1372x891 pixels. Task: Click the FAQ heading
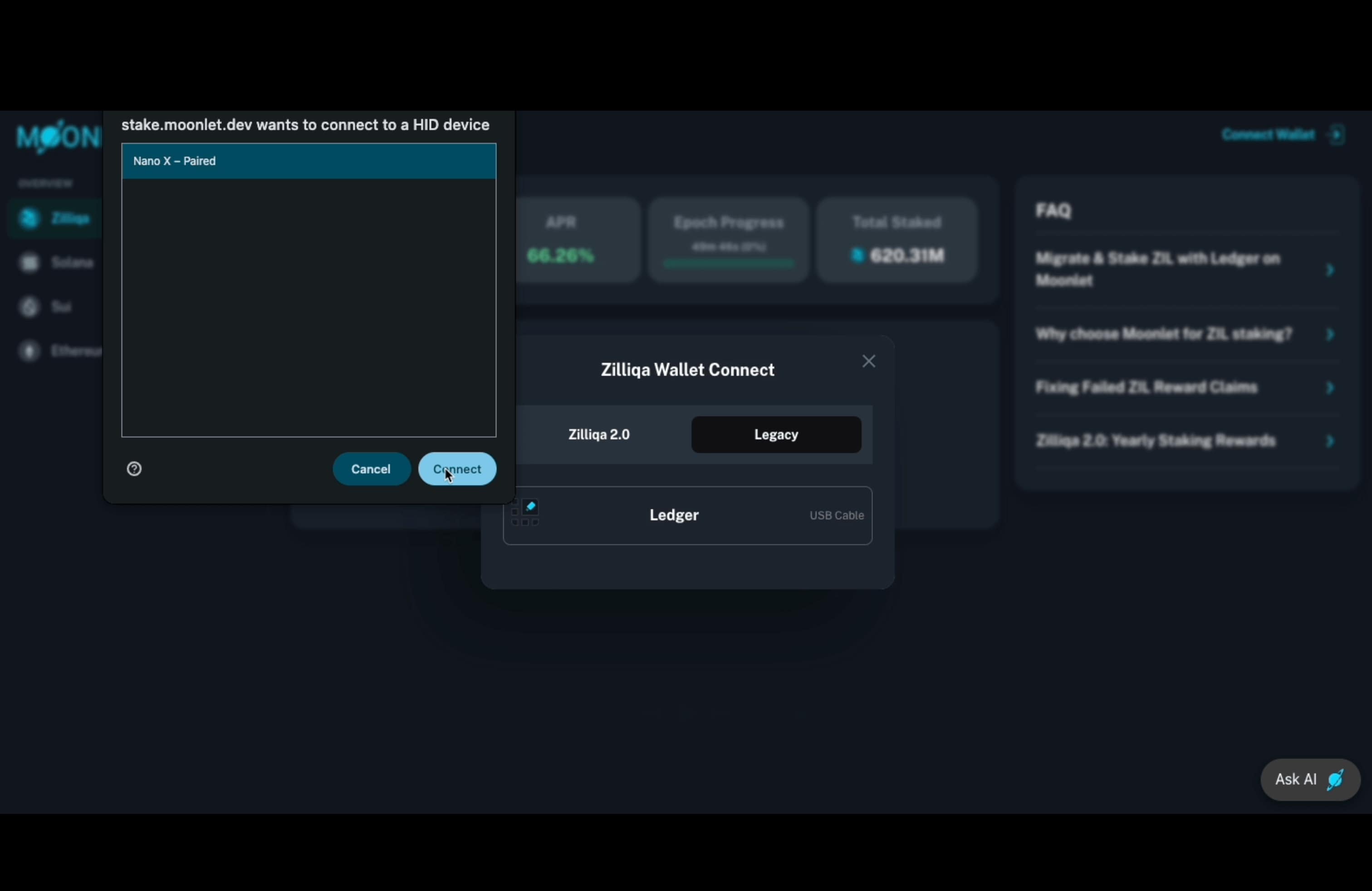[x=1053, y=211]
